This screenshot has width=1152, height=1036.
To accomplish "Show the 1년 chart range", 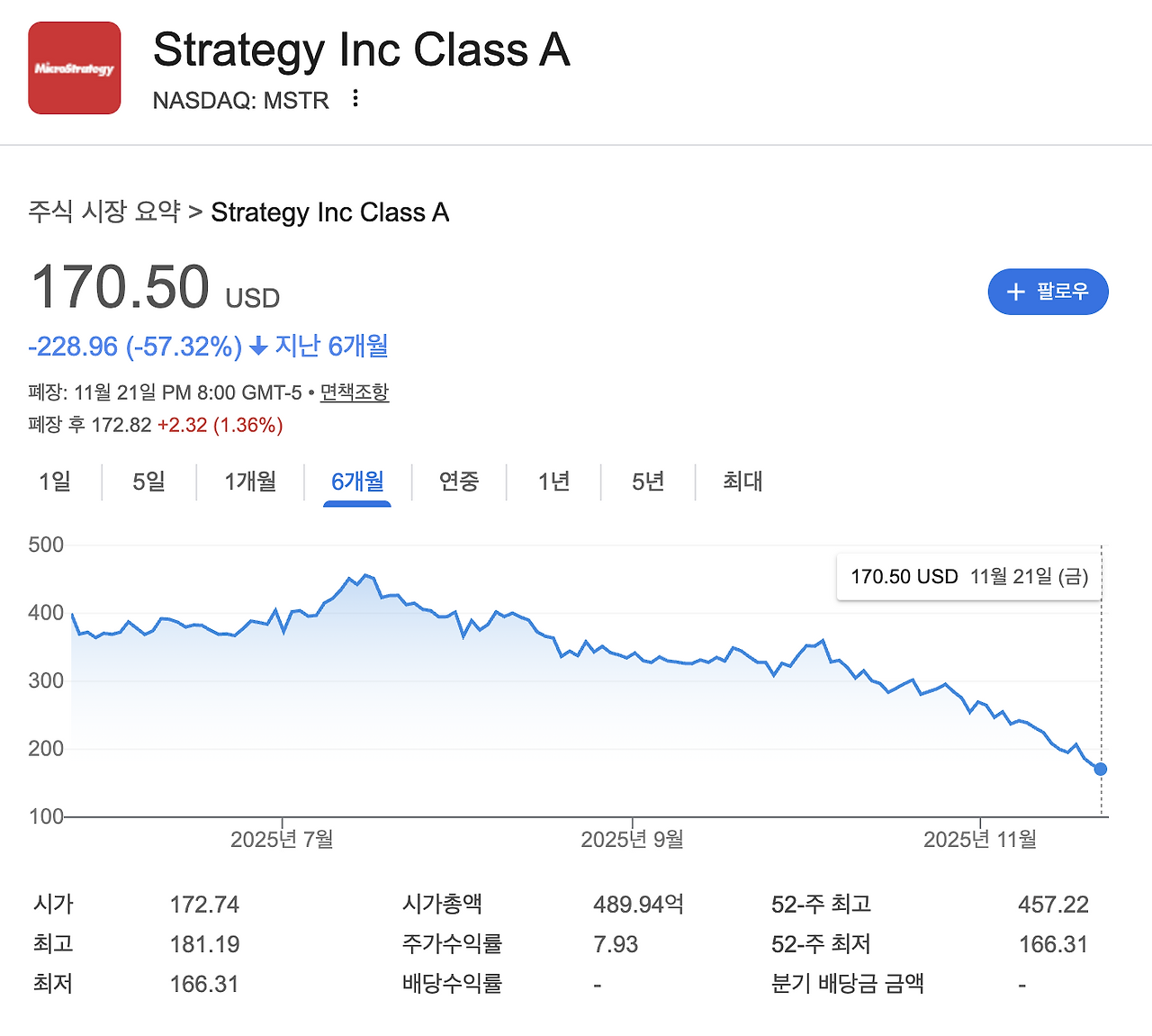I will point(554,482).
